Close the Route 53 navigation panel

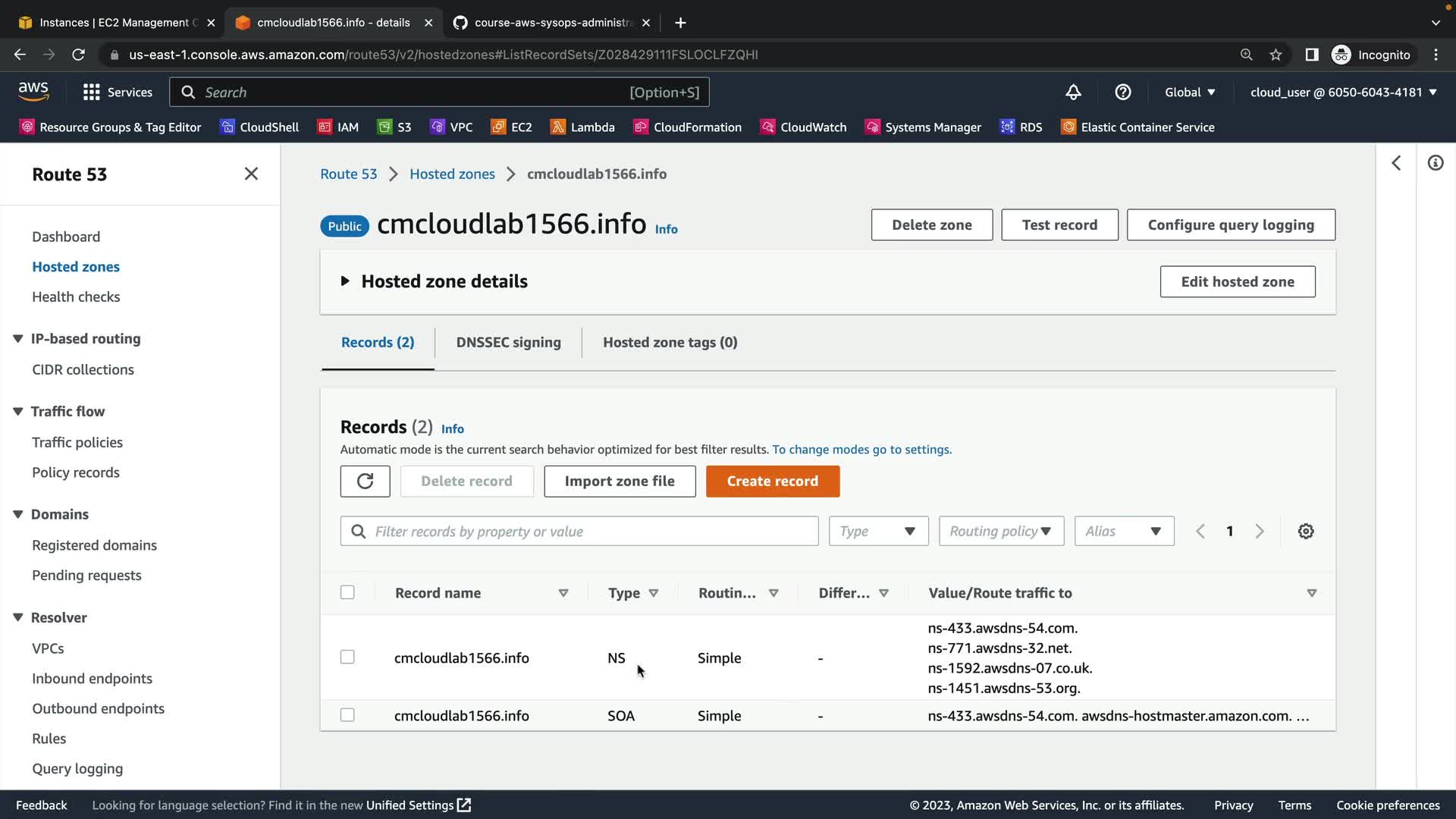click(251, 174)
